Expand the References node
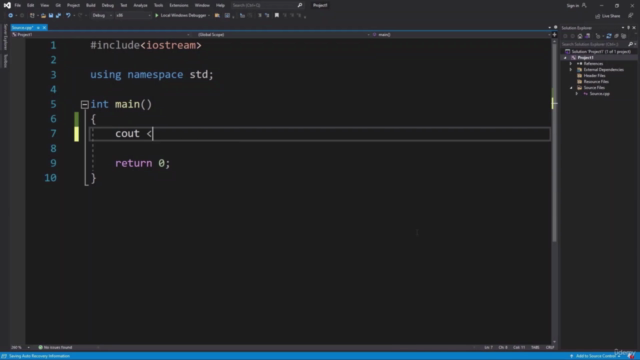The width and height of the screenshot is (640, 360). coord(571,64)
